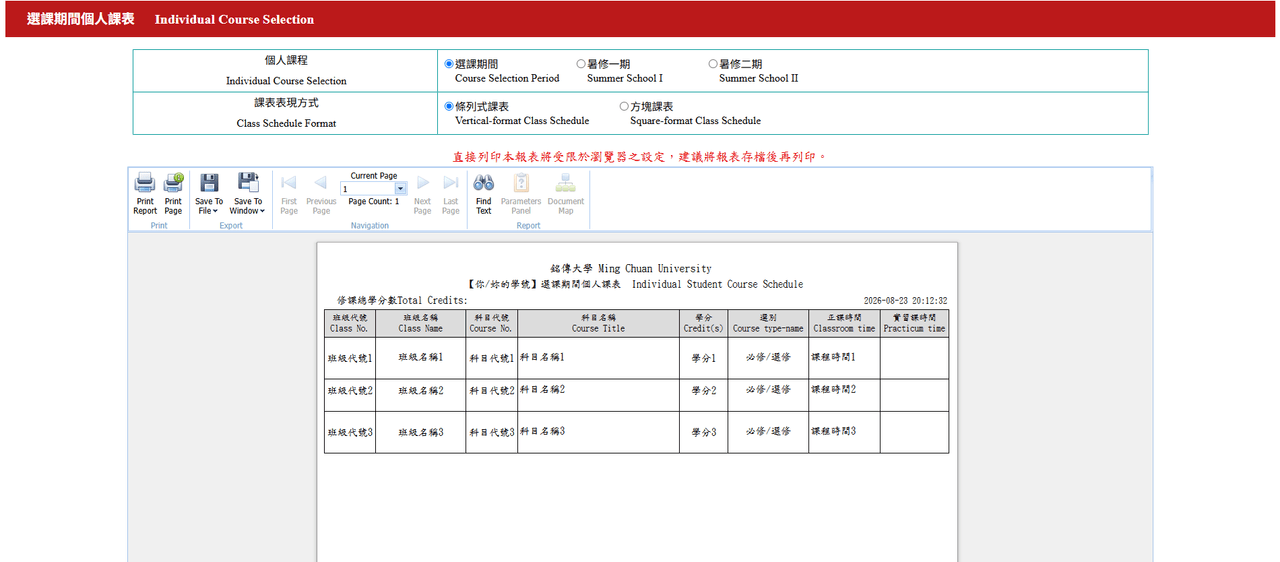Click the Class No. column header
Image resolution: width=1280 pixels, height=562 pixels.
(x=349, y=323)
